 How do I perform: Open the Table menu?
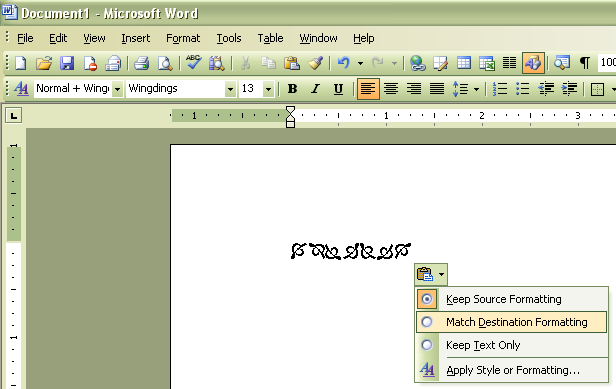click(270, 38)
